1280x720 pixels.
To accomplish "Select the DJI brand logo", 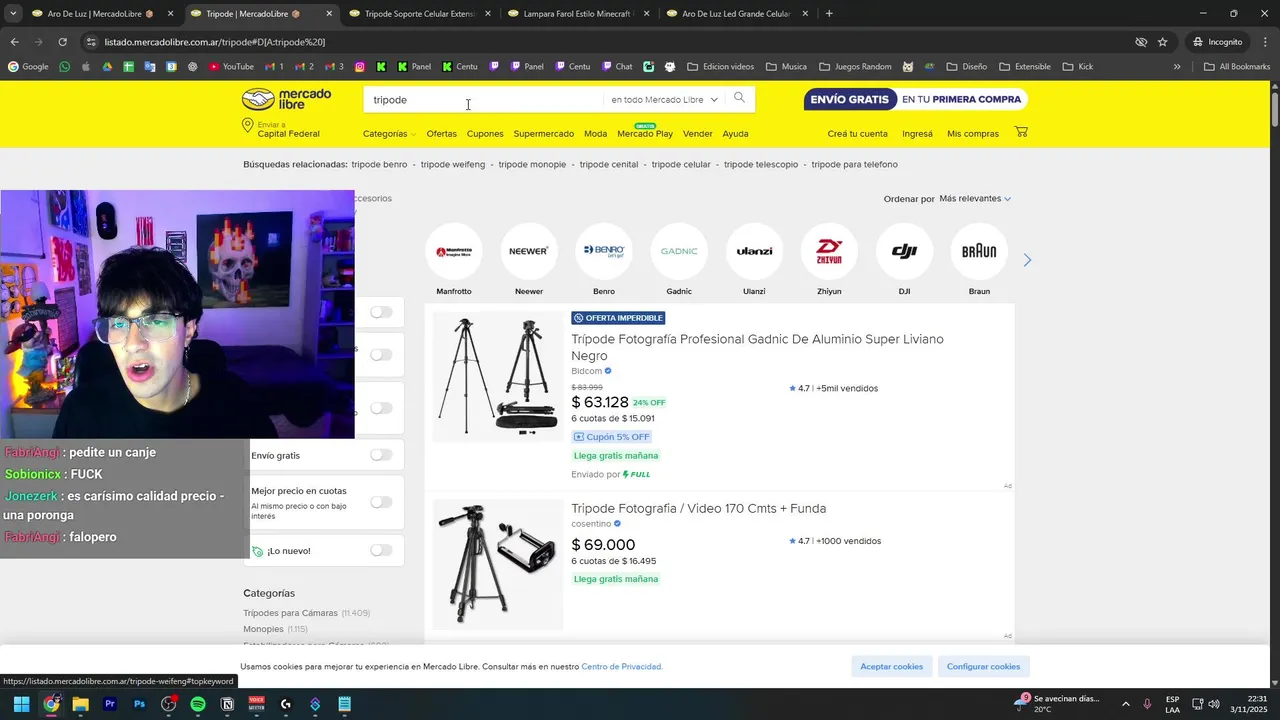I will click(x=904, y=251).
